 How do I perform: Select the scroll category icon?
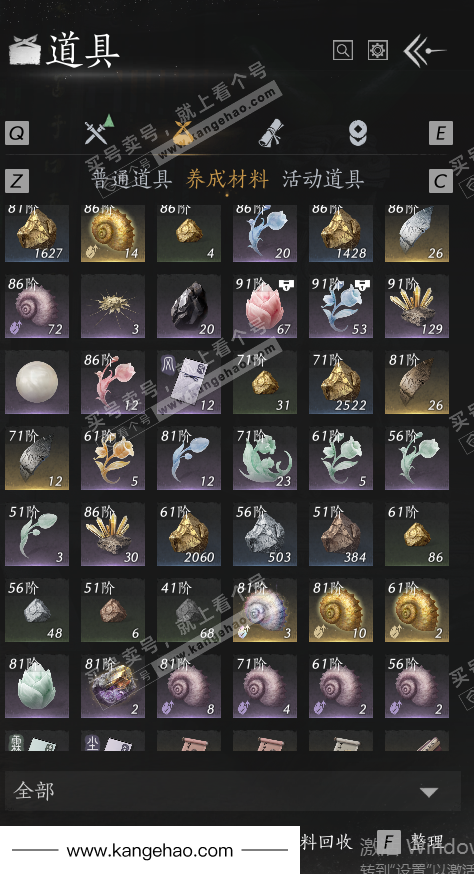[272, 134]
